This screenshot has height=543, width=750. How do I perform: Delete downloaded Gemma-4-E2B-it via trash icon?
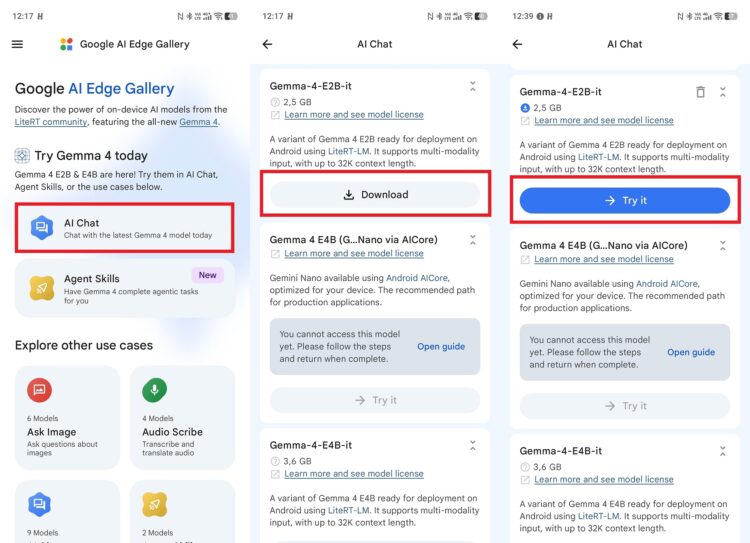tap(700, 92)
